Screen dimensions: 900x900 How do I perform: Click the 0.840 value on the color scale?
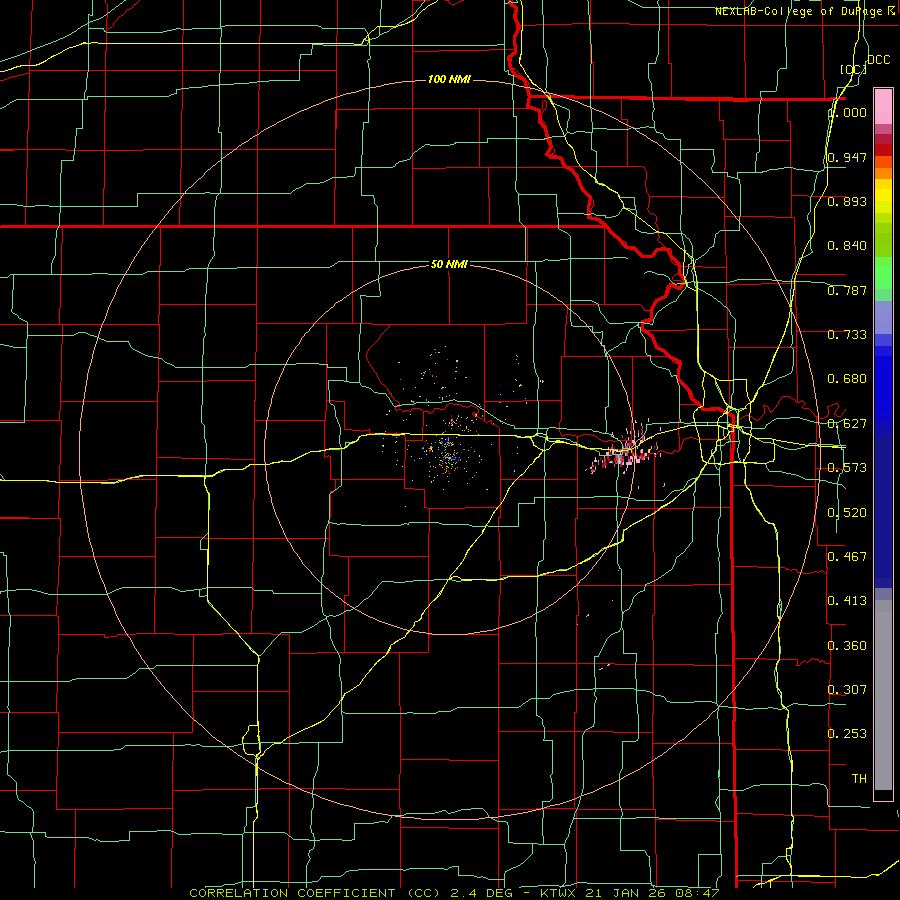(847, 246)
